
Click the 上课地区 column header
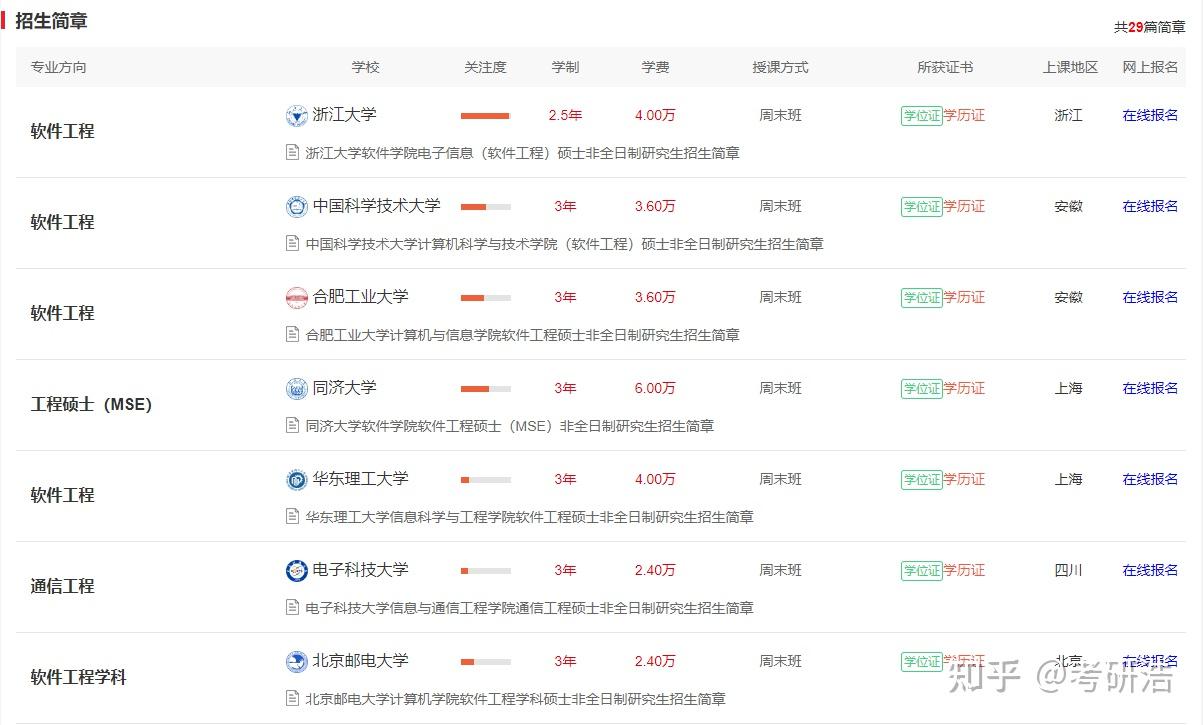[x=1070, y=67]
